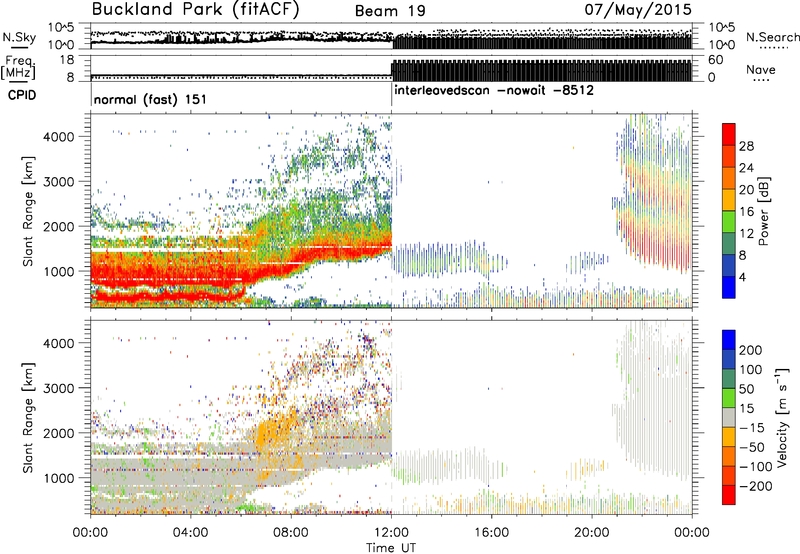Click the '-200' tick on the velocity colorbar

click(x=756, y=486)
